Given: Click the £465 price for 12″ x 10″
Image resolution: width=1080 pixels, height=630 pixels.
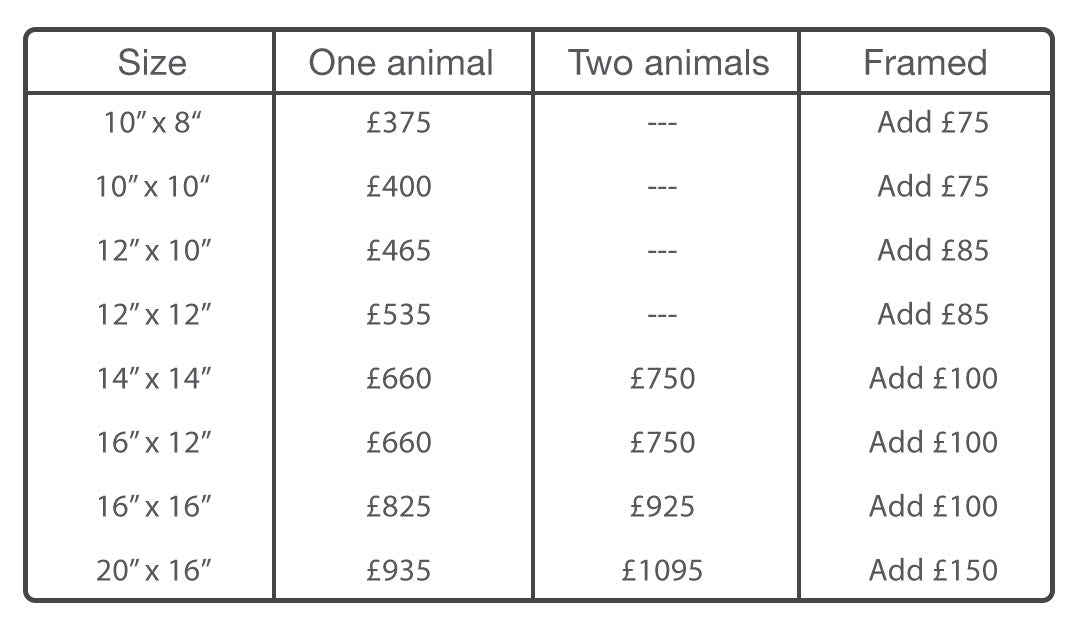Looking at the screenshot, I should point(398,251).
